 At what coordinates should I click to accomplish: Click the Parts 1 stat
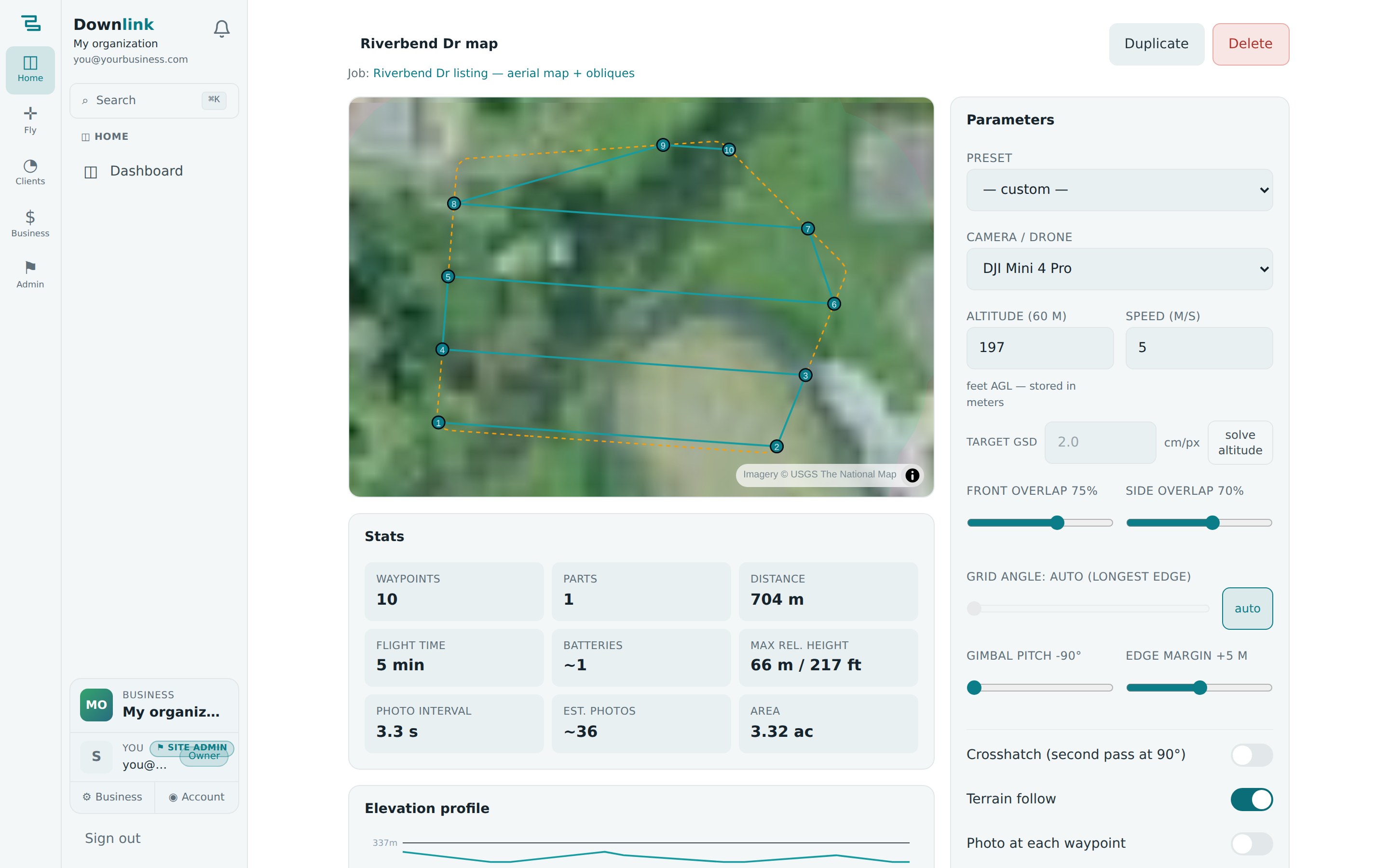pyautogui.click(x=640, y=591)
